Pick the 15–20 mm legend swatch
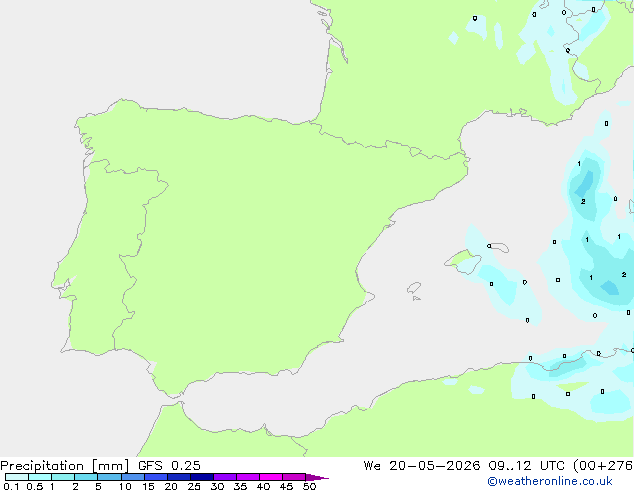The width and height of the screenshot is (634, 490). point(155,477)
